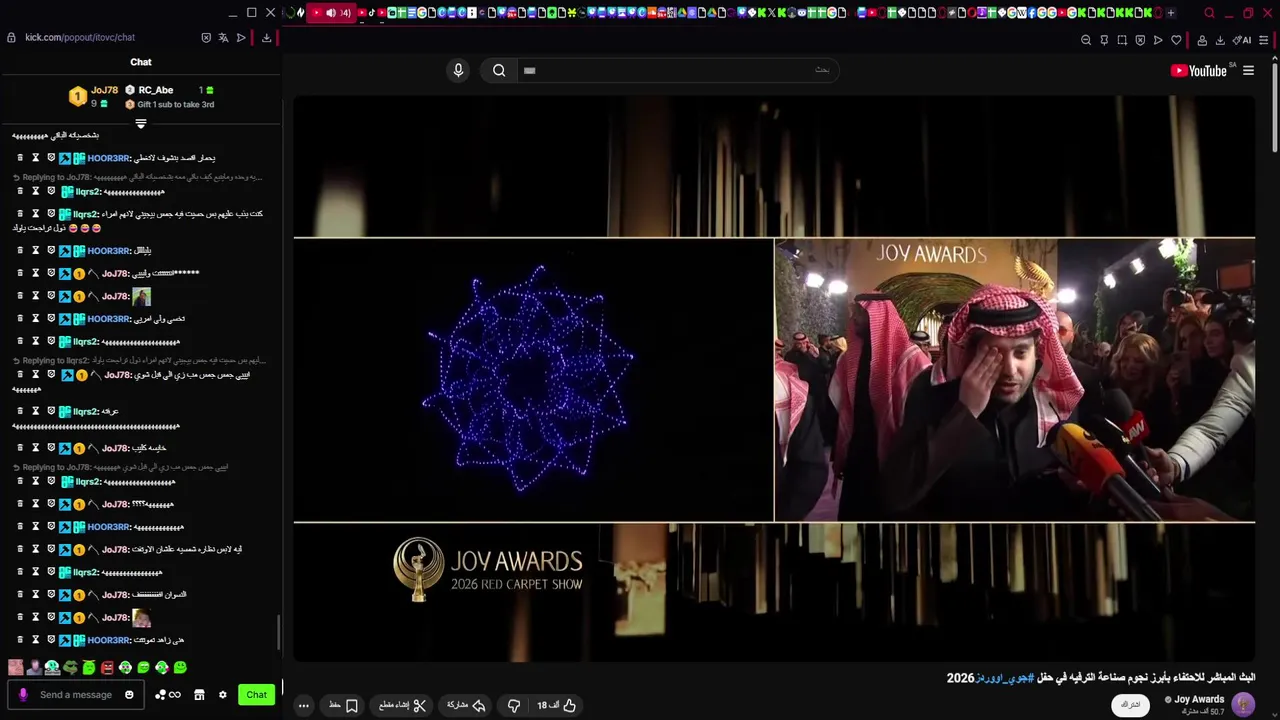
Task: Click the purple microphone in chat input
Action: [23, 695]
